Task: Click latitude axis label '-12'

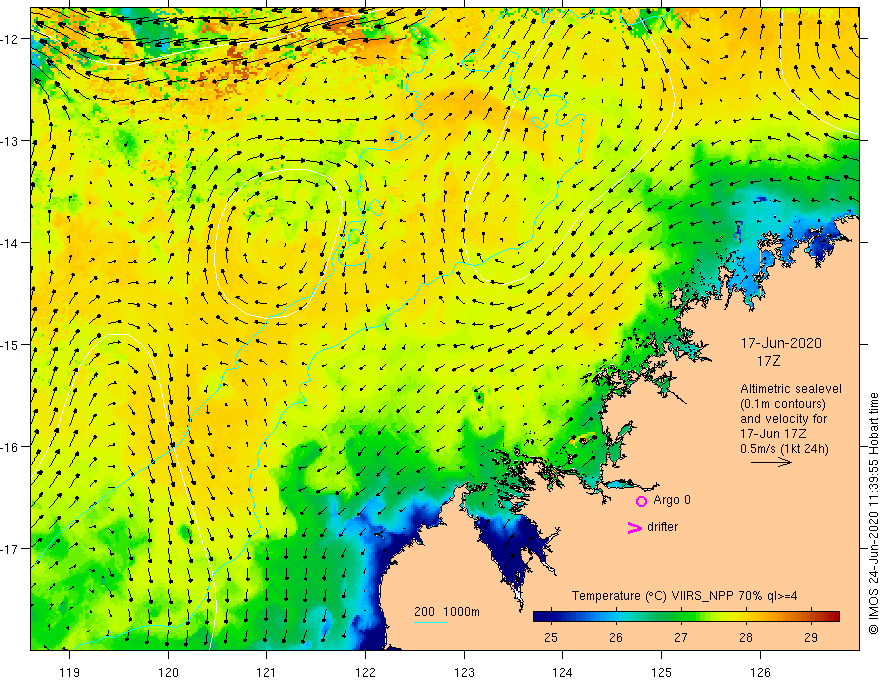Action: coord(10,39)
